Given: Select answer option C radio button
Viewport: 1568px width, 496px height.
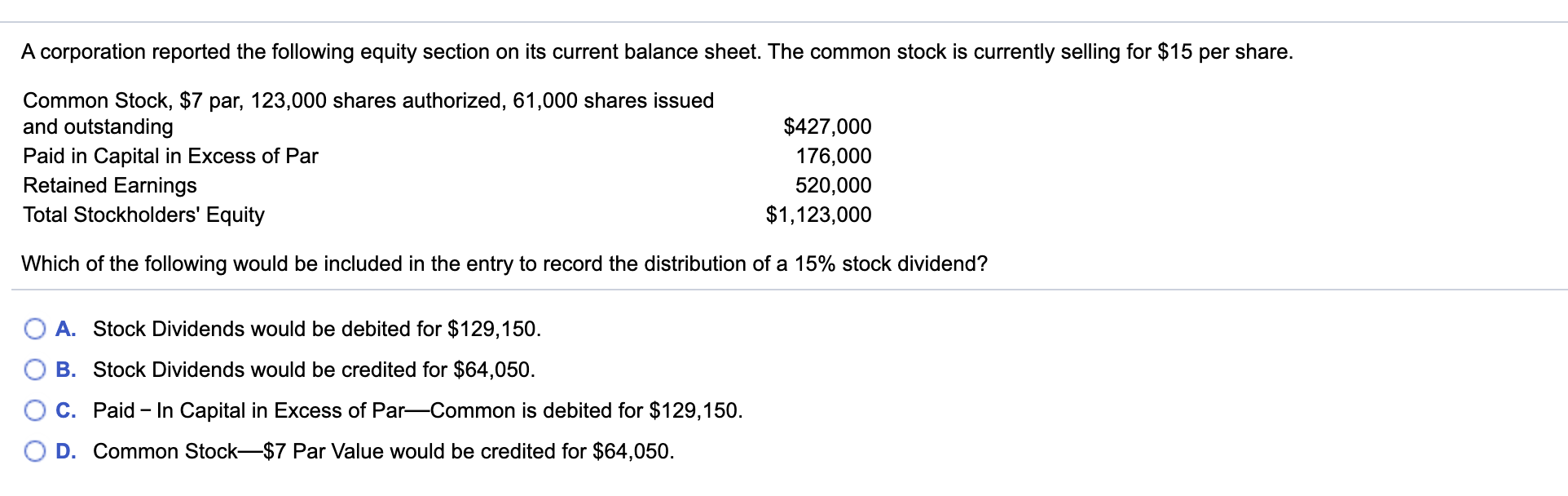Looking at the screenshot, I should tap(33, 411).
